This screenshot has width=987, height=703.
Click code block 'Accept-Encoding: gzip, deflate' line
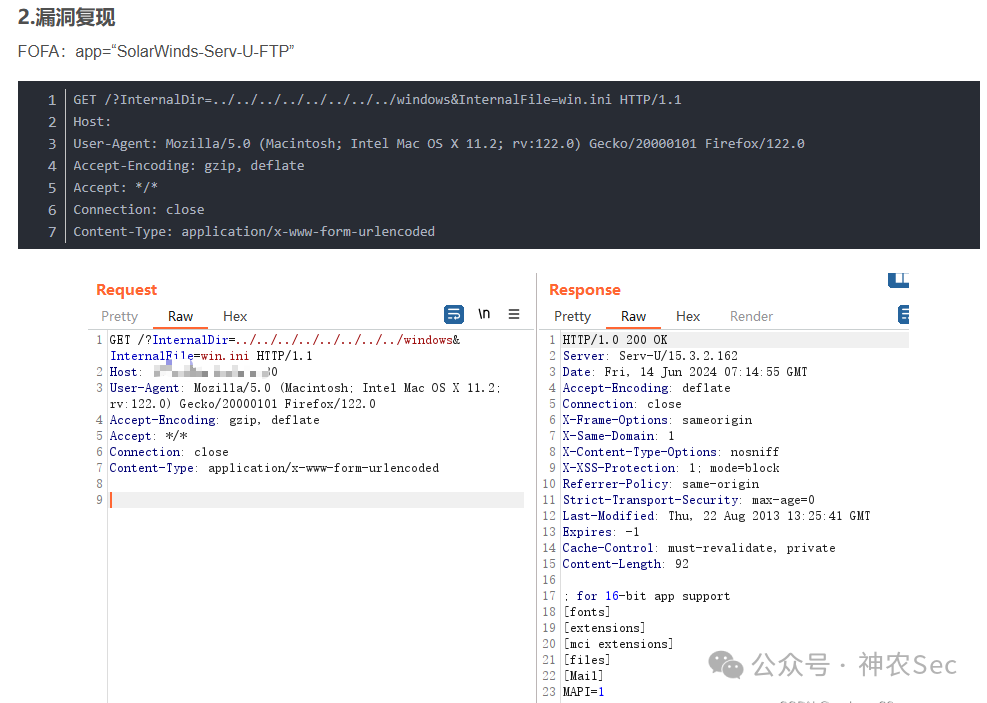pos(189,166)
